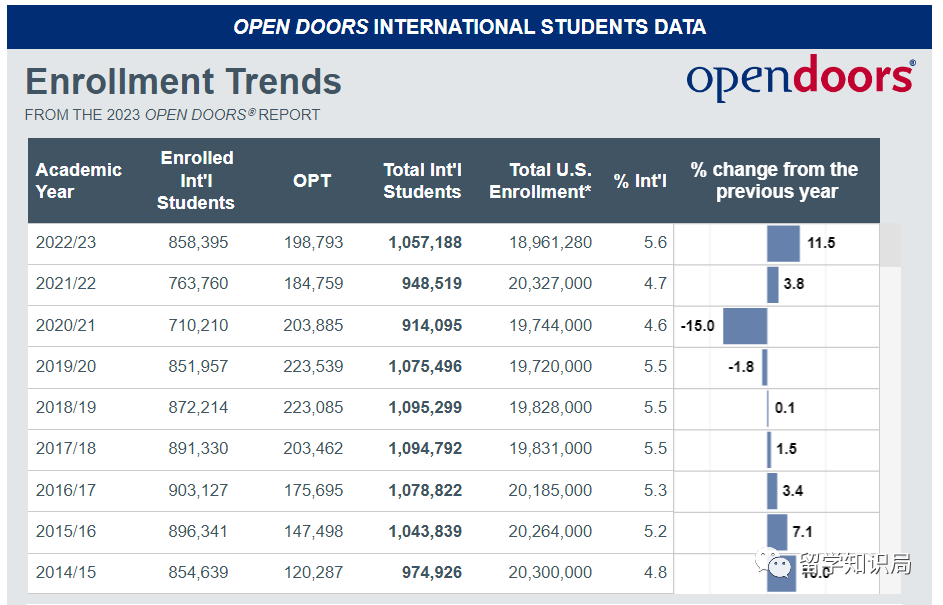This screenshot has width=943, height=605.
Task: Select the % Int'l column header
Action: coord(640,181)
